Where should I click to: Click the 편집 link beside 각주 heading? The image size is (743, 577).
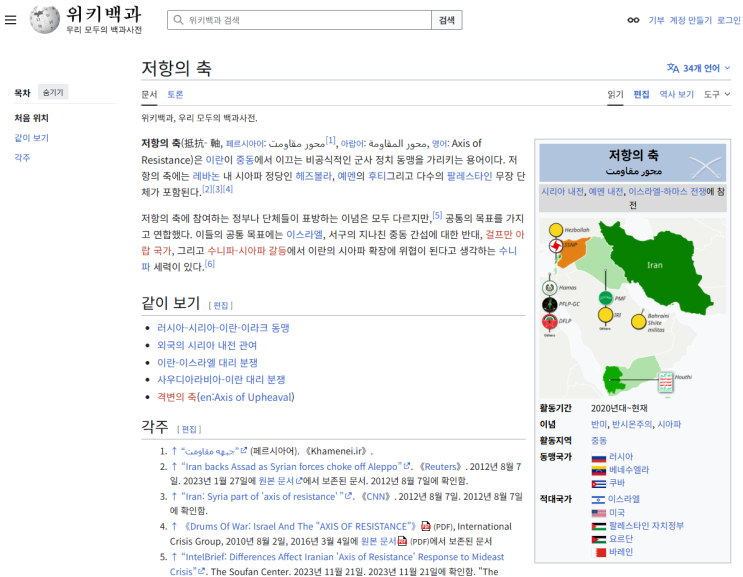click(x=189, y=429)
